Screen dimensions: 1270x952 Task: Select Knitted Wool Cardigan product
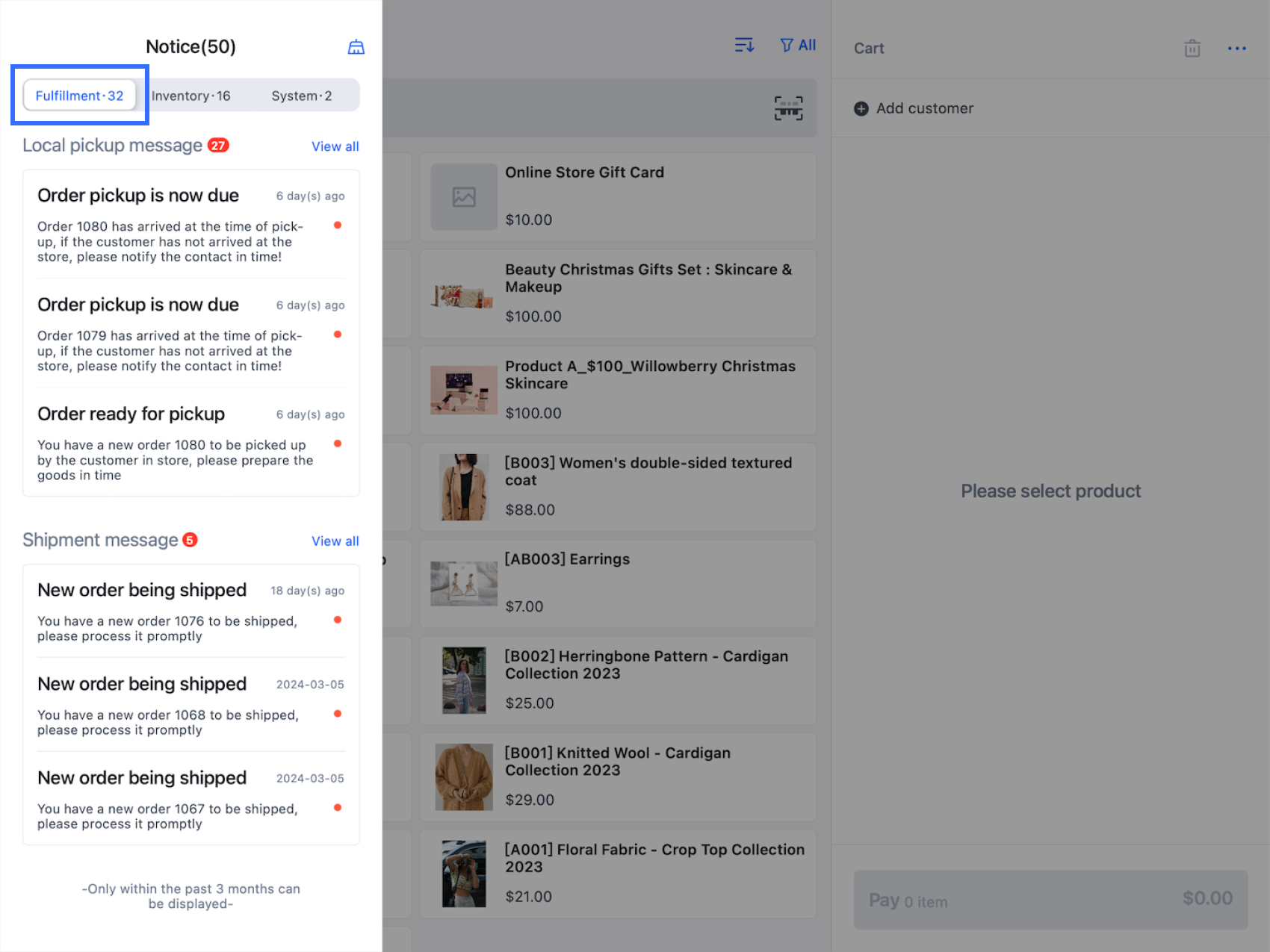[x=618, y=777]
